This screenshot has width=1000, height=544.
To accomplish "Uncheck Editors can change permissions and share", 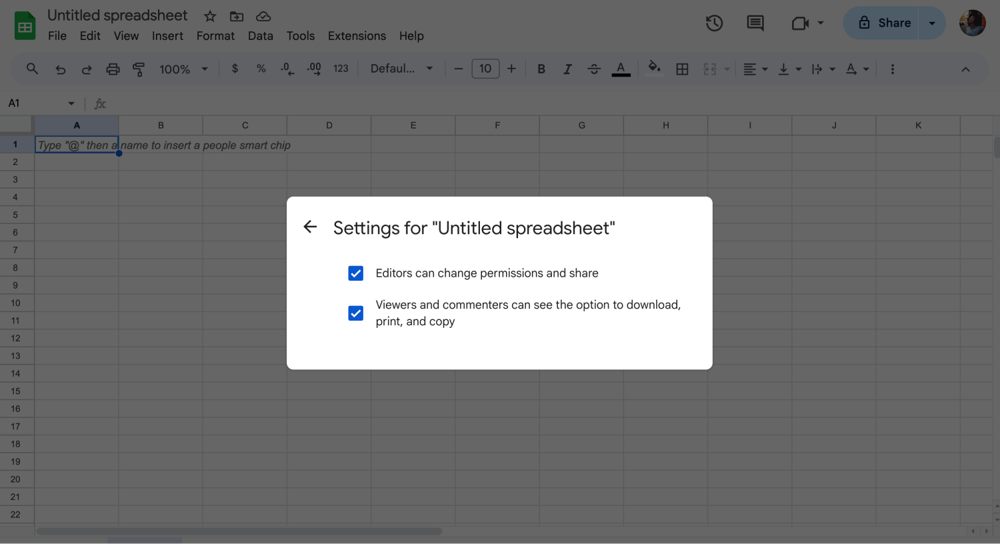I will click(356, 273).
